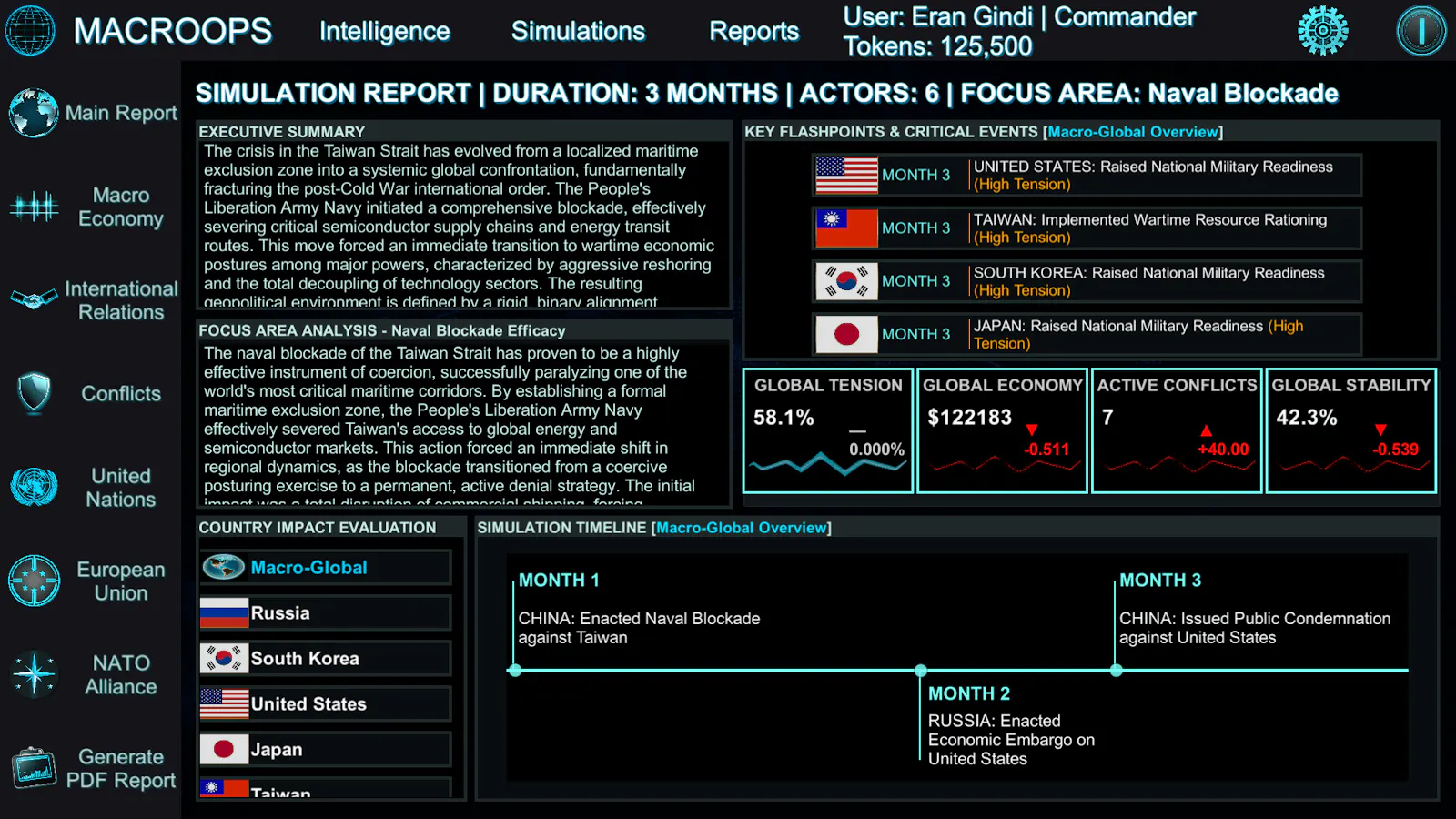1456x819 pixels.
Task: Click Macro-Global Overview link in flashpoints header
Action: [1132, 132]
